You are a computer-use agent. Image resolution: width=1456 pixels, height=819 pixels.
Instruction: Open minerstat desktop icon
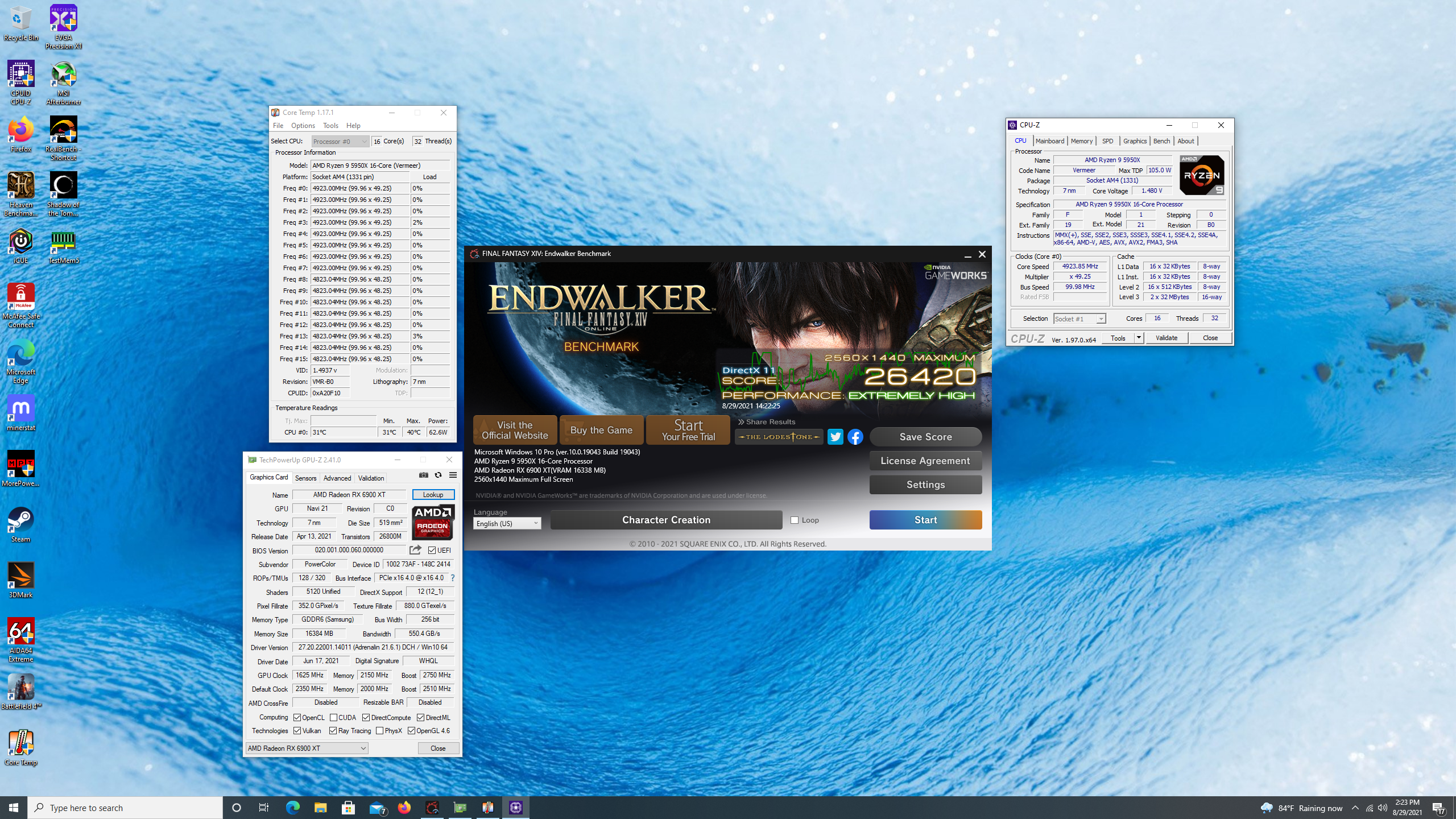point(20,413)
